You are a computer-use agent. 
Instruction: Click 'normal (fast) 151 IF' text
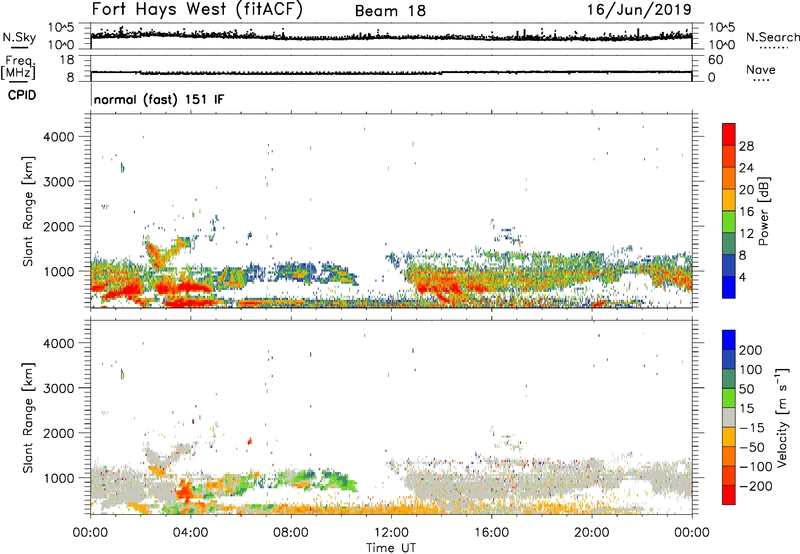click(x=159, y=99)
